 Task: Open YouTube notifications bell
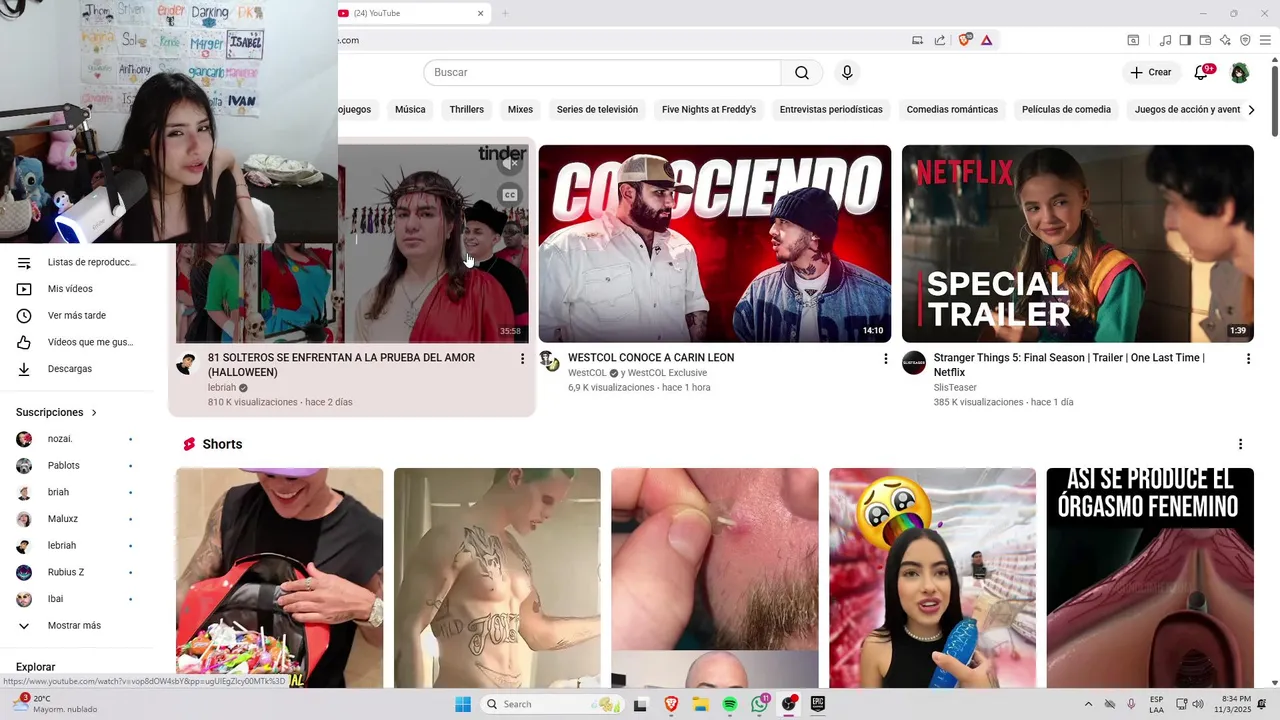tap(1202, 72)
